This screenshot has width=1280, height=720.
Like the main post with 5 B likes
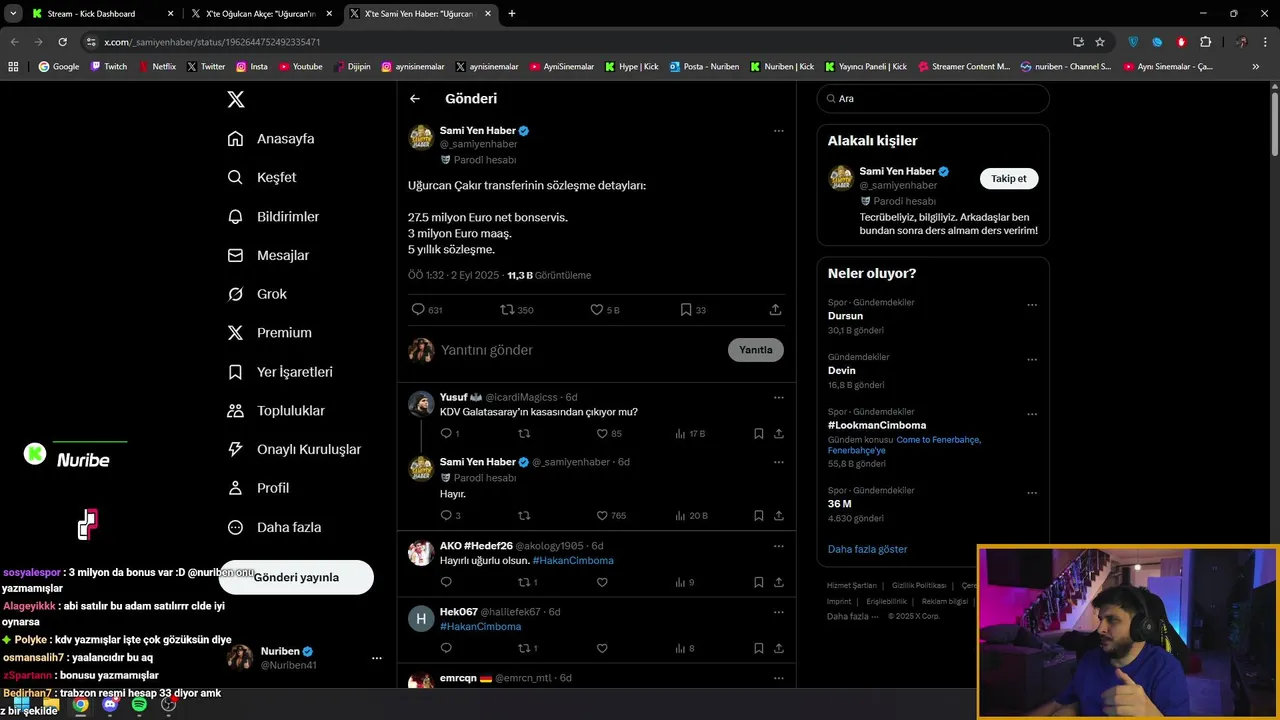pos(605,310)
